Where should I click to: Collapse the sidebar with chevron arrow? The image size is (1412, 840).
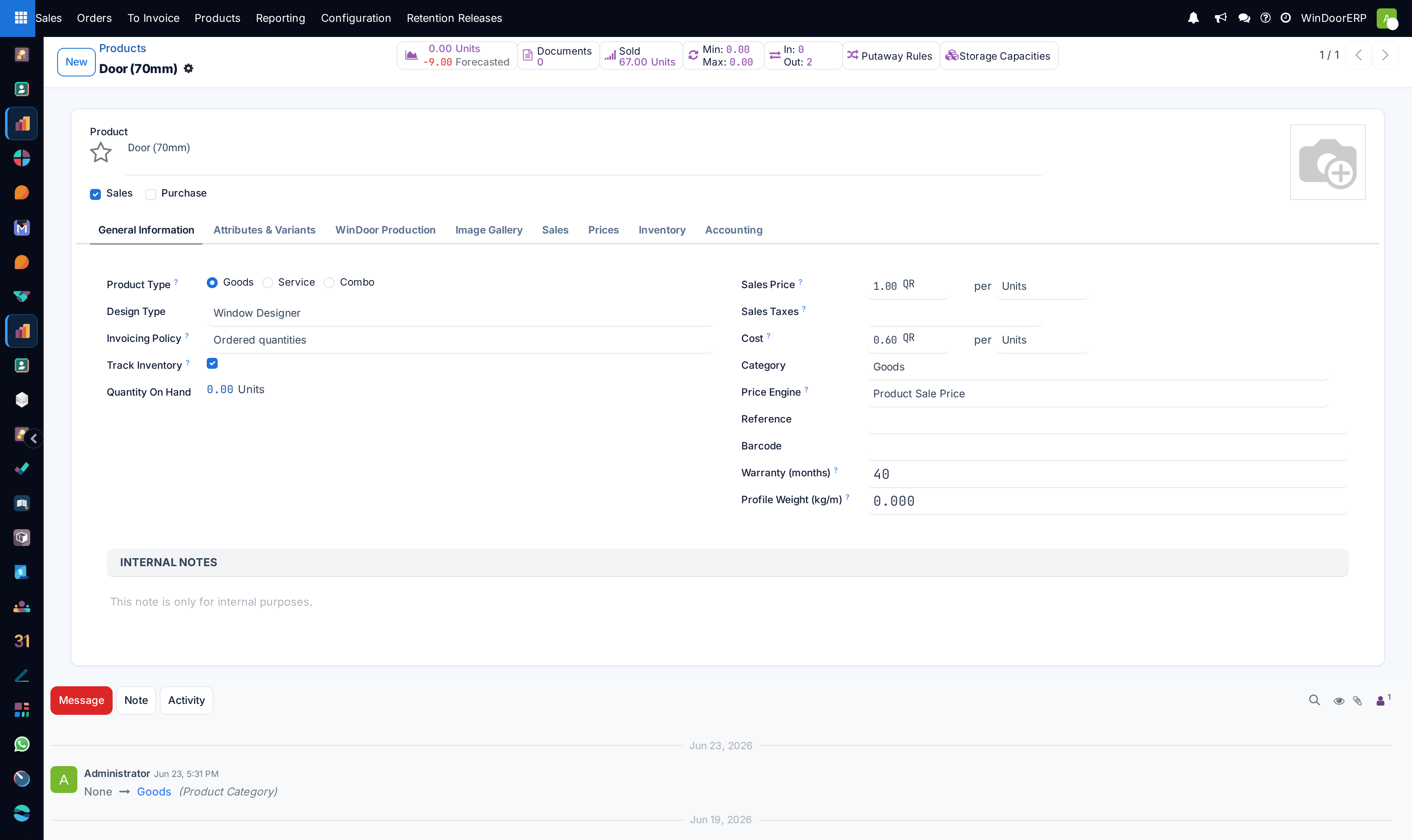pos(34,438)
